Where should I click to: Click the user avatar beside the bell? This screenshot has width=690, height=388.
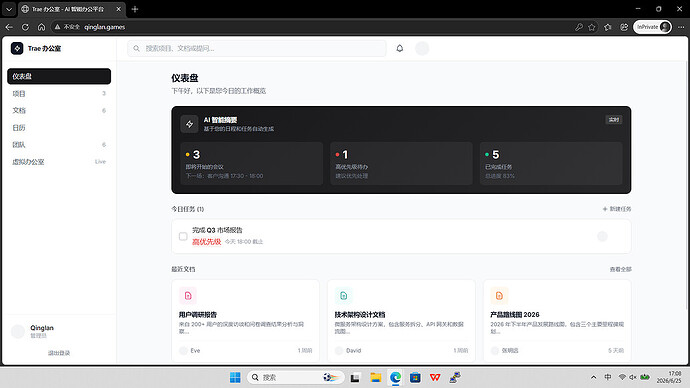tap(422, 48)
